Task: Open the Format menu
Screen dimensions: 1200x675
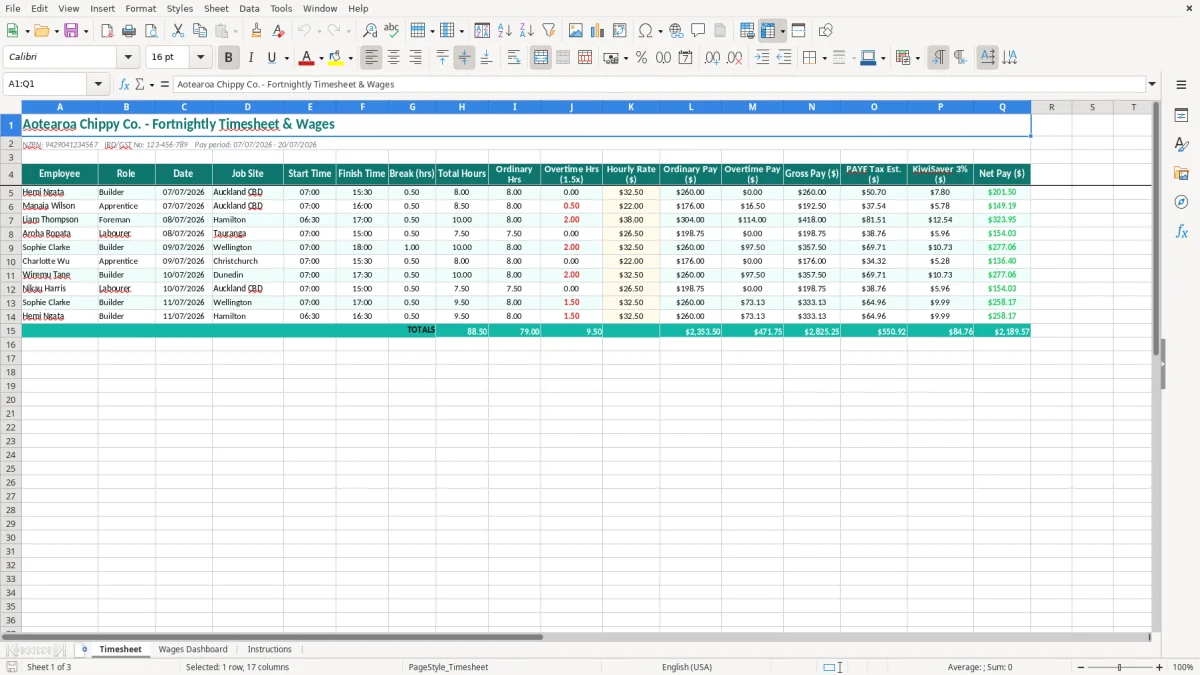Action: point(141,8)
